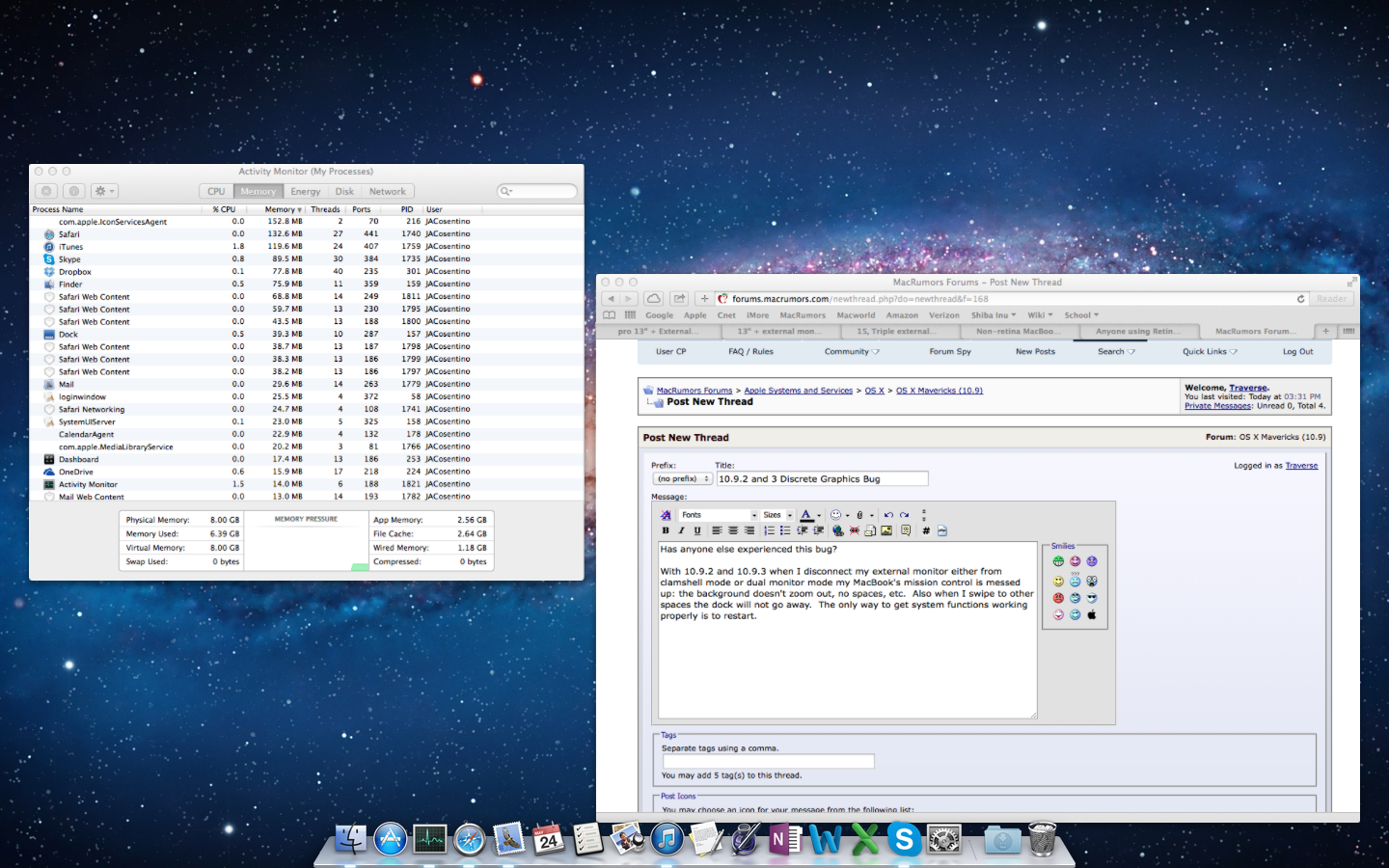1389x868 pixels.
Task: Align message text right
Action: pyautogui.click(x=749, y=530)
